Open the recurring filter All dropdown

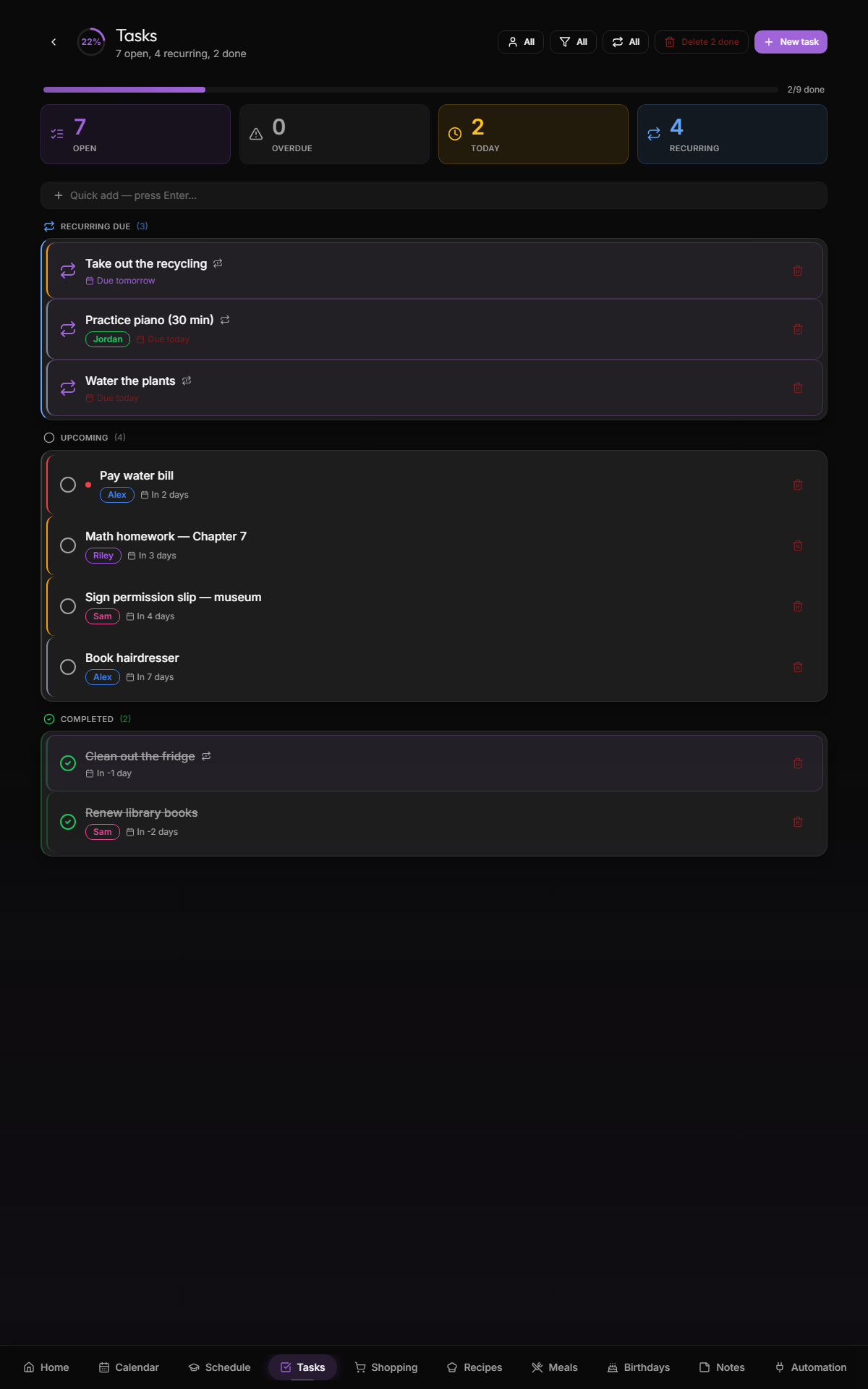tap(626, 42)
